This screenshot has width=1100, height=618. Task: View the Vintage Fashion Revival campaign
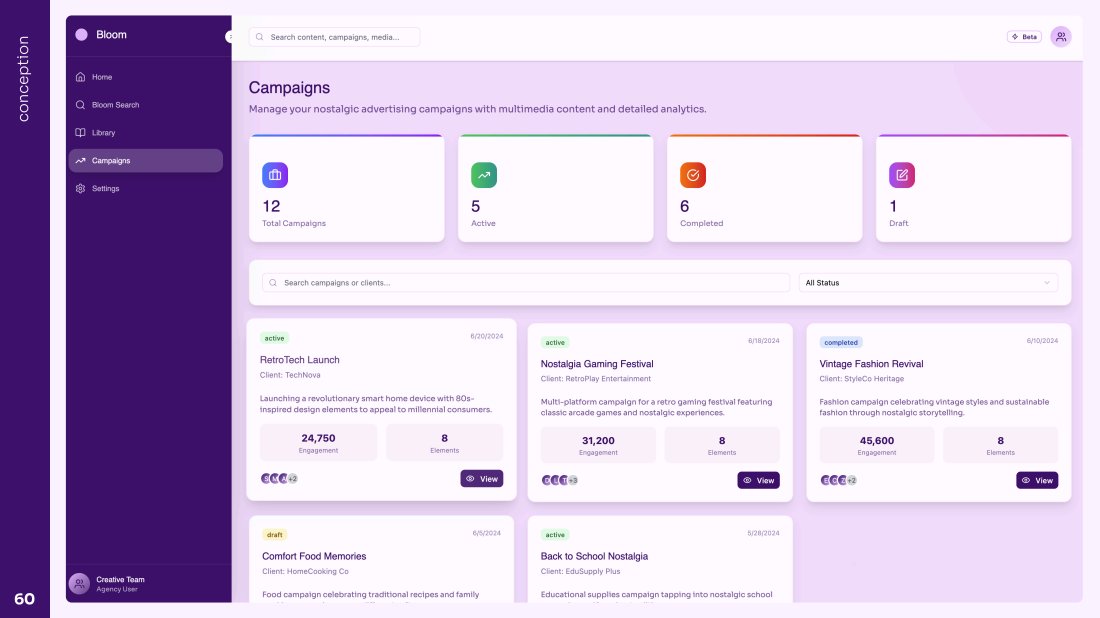tap(1037, 481)
